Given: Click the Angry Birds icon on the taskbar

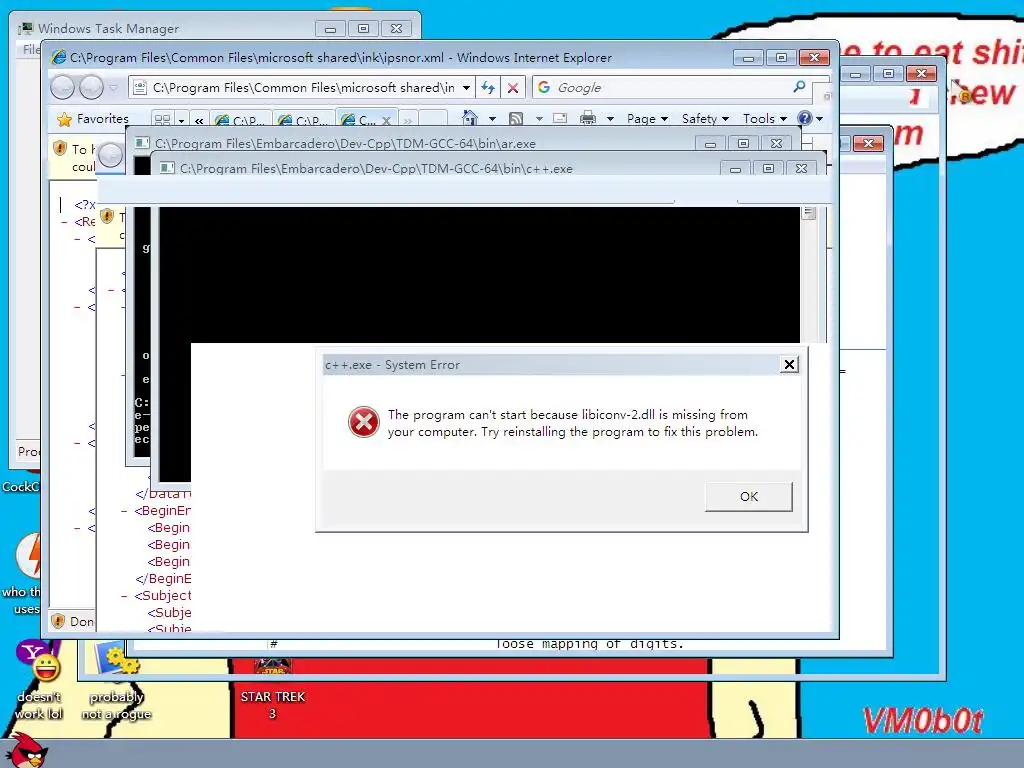Looking at the screenshot, I should [28, 750].
